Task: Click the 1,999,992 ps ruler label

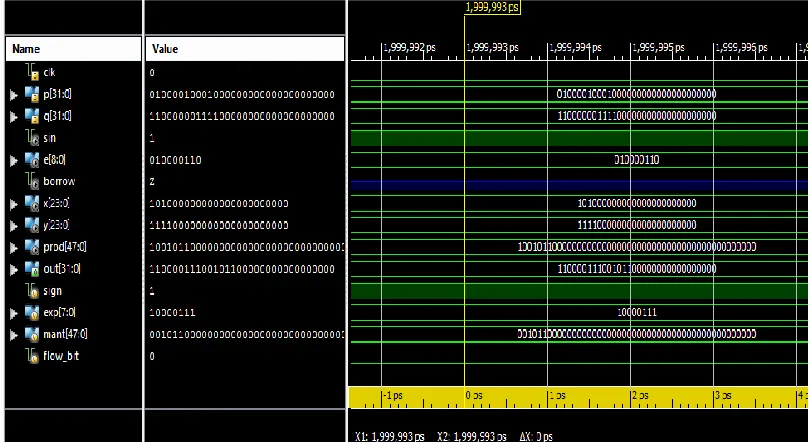Action: pos(410,48)
